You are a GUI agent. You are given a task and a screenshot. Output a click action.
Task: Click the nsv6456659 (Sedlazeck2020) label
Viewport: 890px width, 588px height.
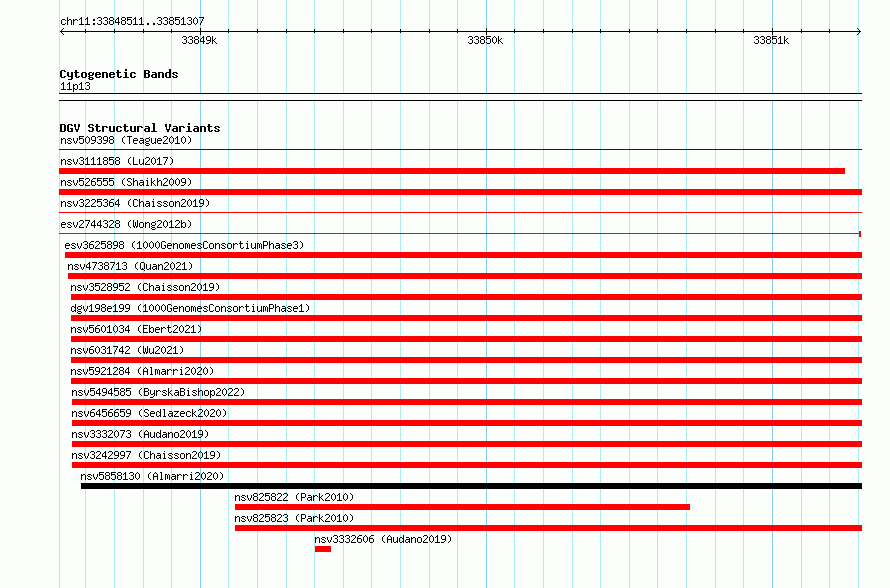(149, 413)
